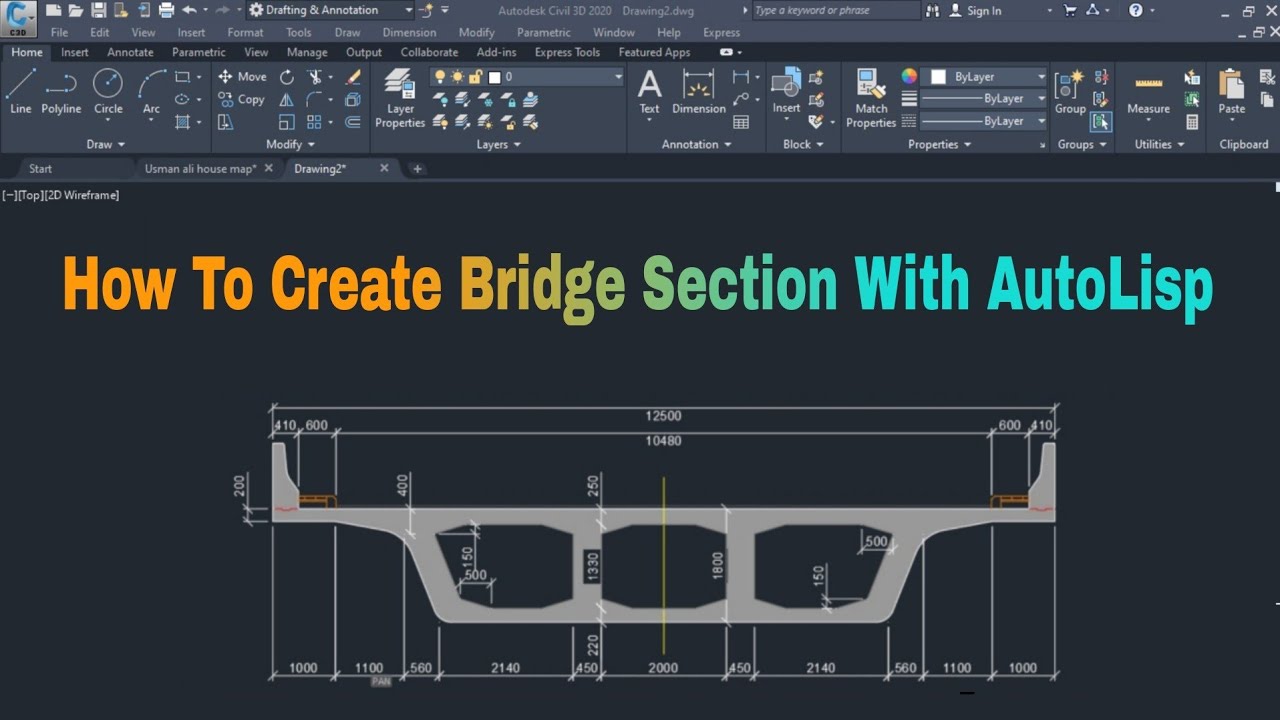Open the linetype ByLayer dropdown
Image resolution: width=1280 pixels, height=720 pixels.
pyautogui.click(x=983, y=121)
